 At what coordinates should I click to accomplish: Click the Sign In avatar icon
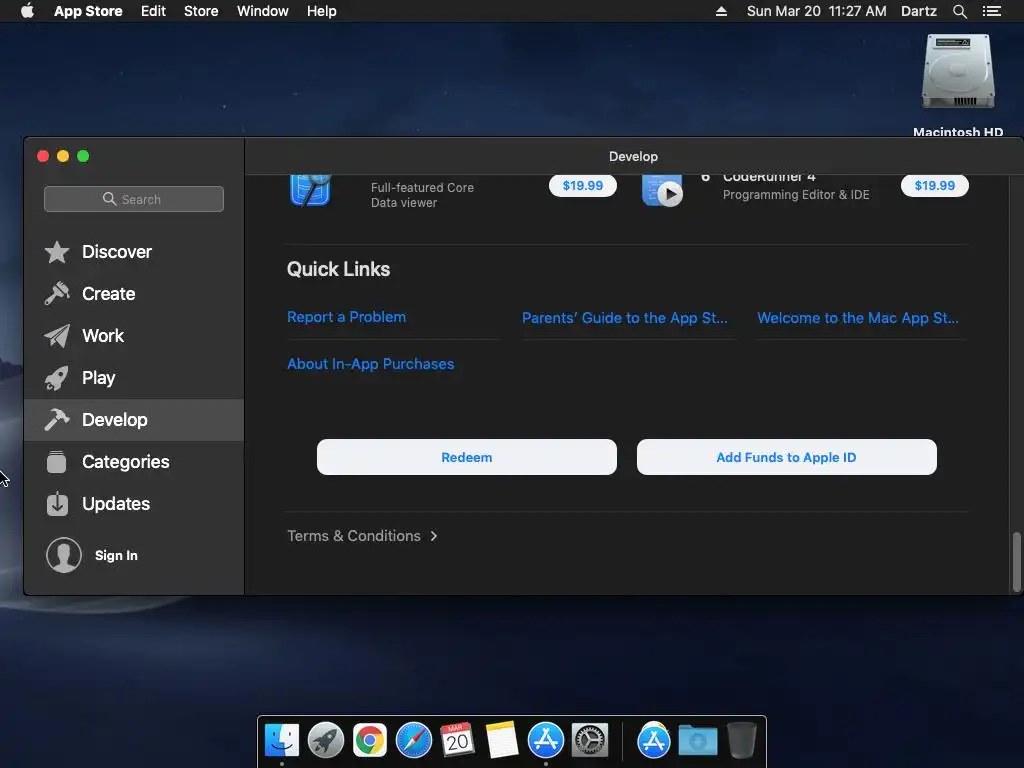tap(63, 555)
